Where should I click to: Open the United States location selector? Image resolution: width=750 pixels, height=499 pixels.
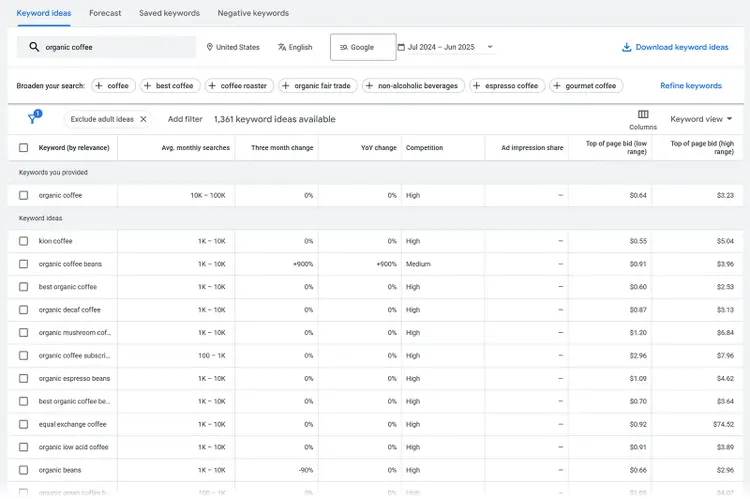point(233,47)
